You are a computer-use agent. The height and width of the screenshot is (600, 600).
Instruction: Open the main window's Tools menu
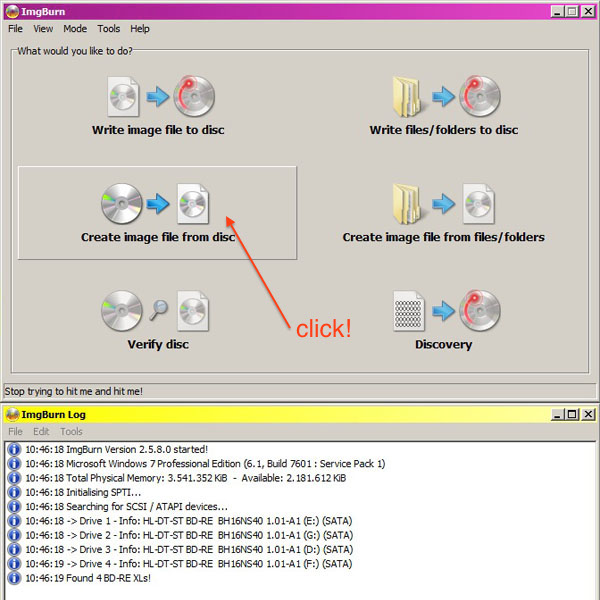[x=109, y=29]
